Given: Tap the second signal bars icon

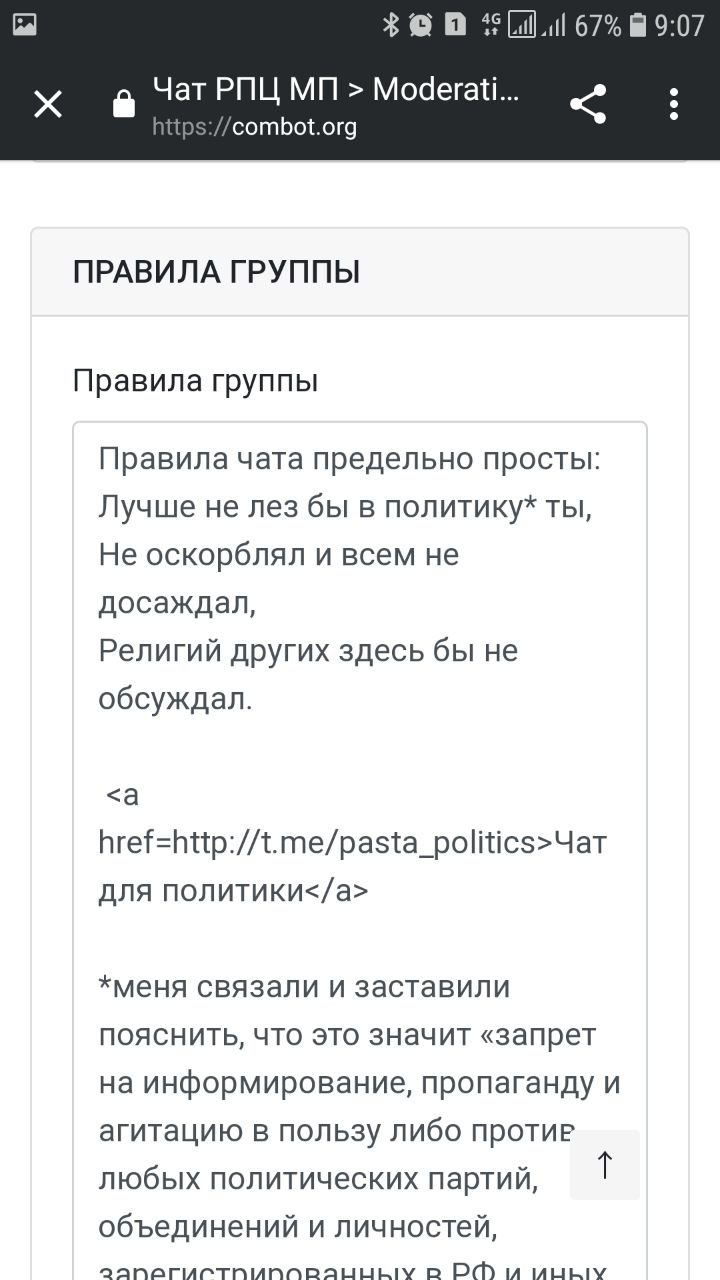Looking at the screenshot, I should (554, 25).
